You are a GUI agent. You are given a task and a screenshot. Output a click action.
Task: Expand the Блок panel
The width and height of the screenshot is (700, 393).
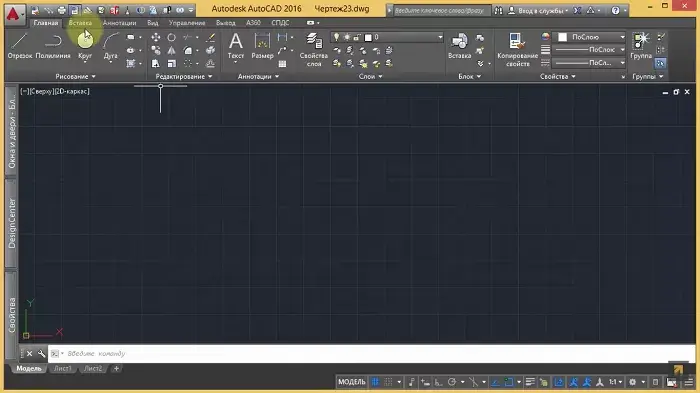(469, 76)
